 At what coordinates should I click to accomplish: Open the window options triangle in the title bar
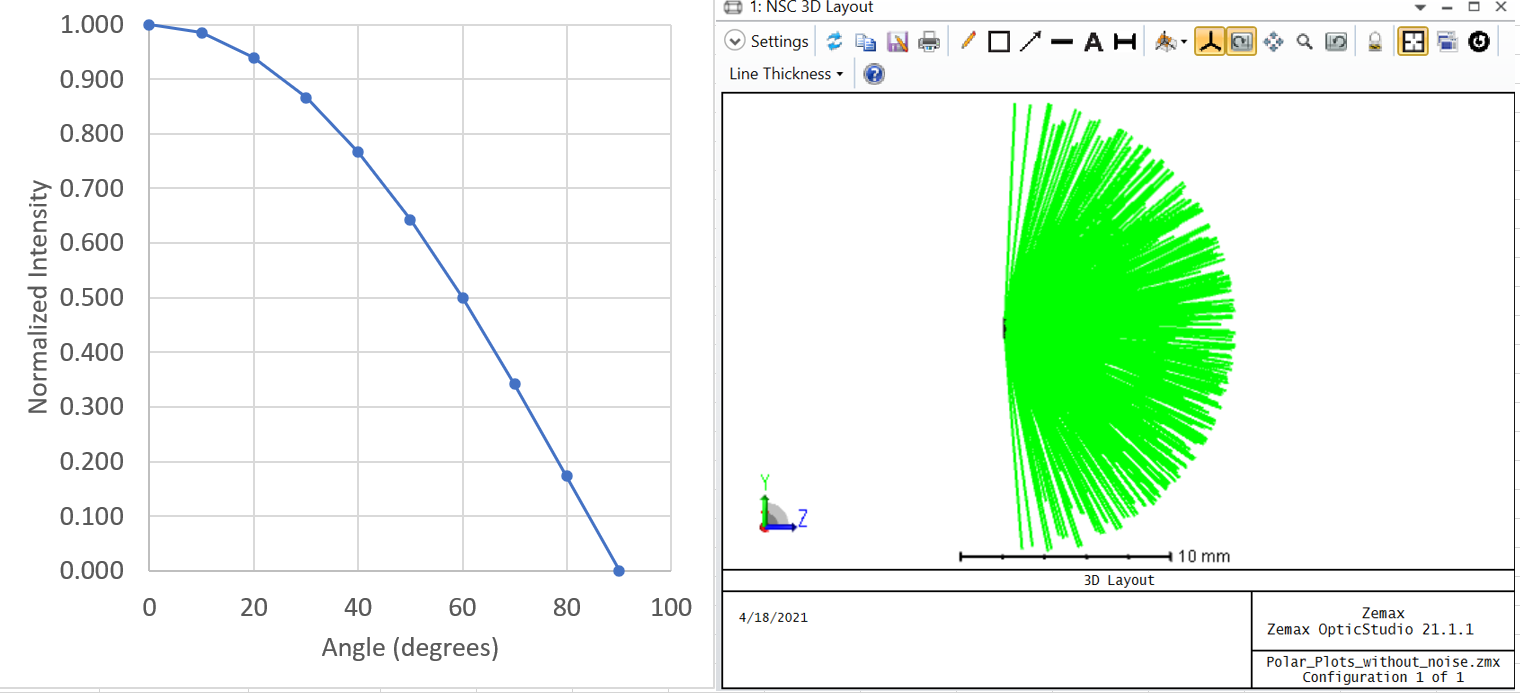[x=1420, y=7]
